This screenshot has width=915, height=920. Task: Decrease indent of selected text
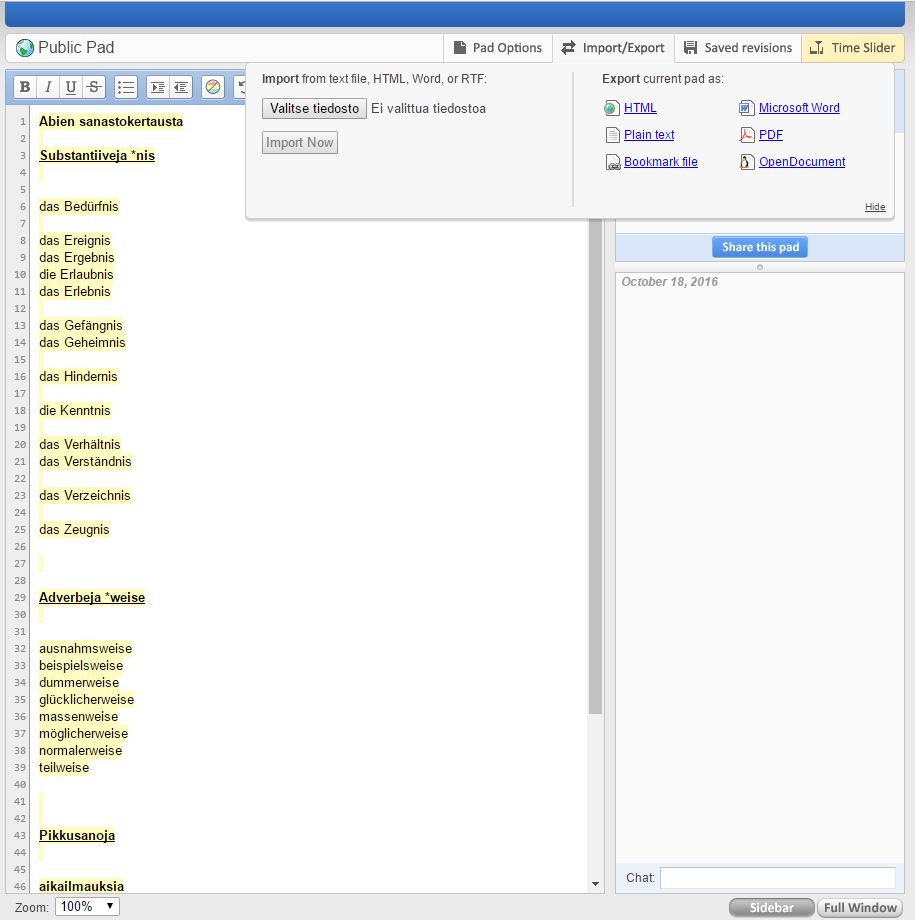tap(181, 87)
